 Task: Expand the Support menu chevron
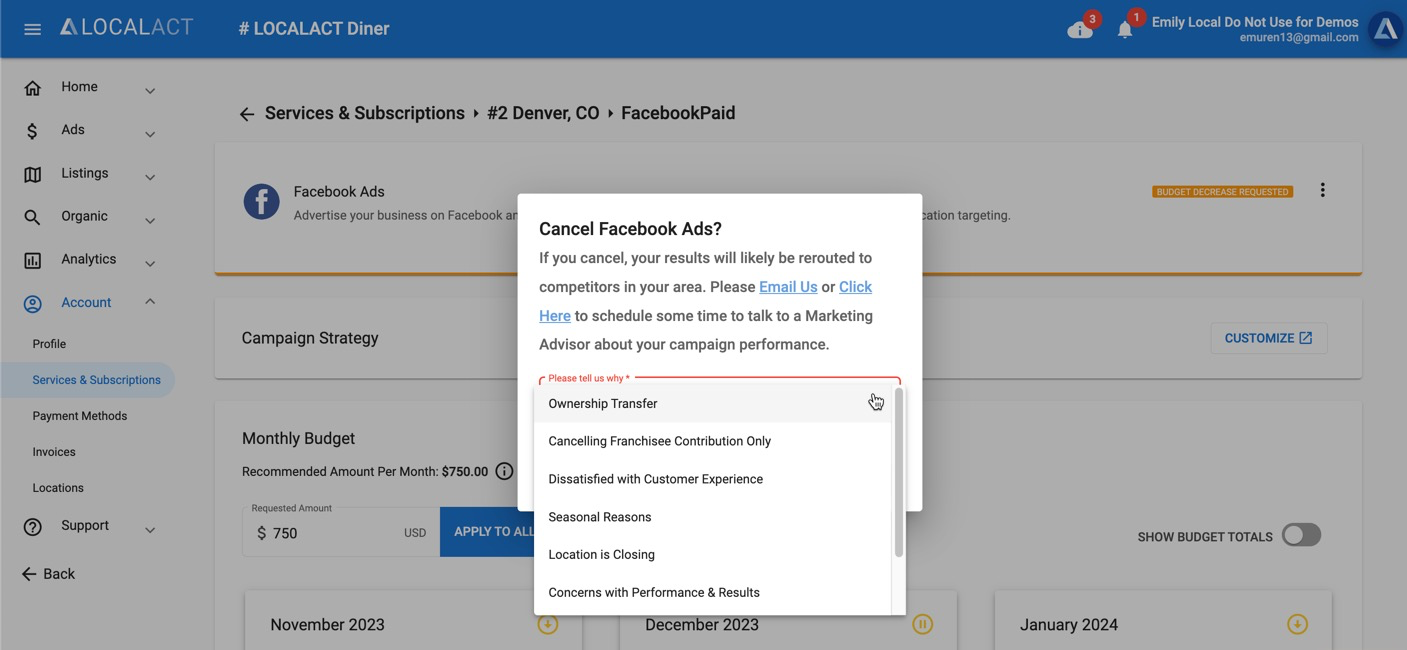click(150, 529)
